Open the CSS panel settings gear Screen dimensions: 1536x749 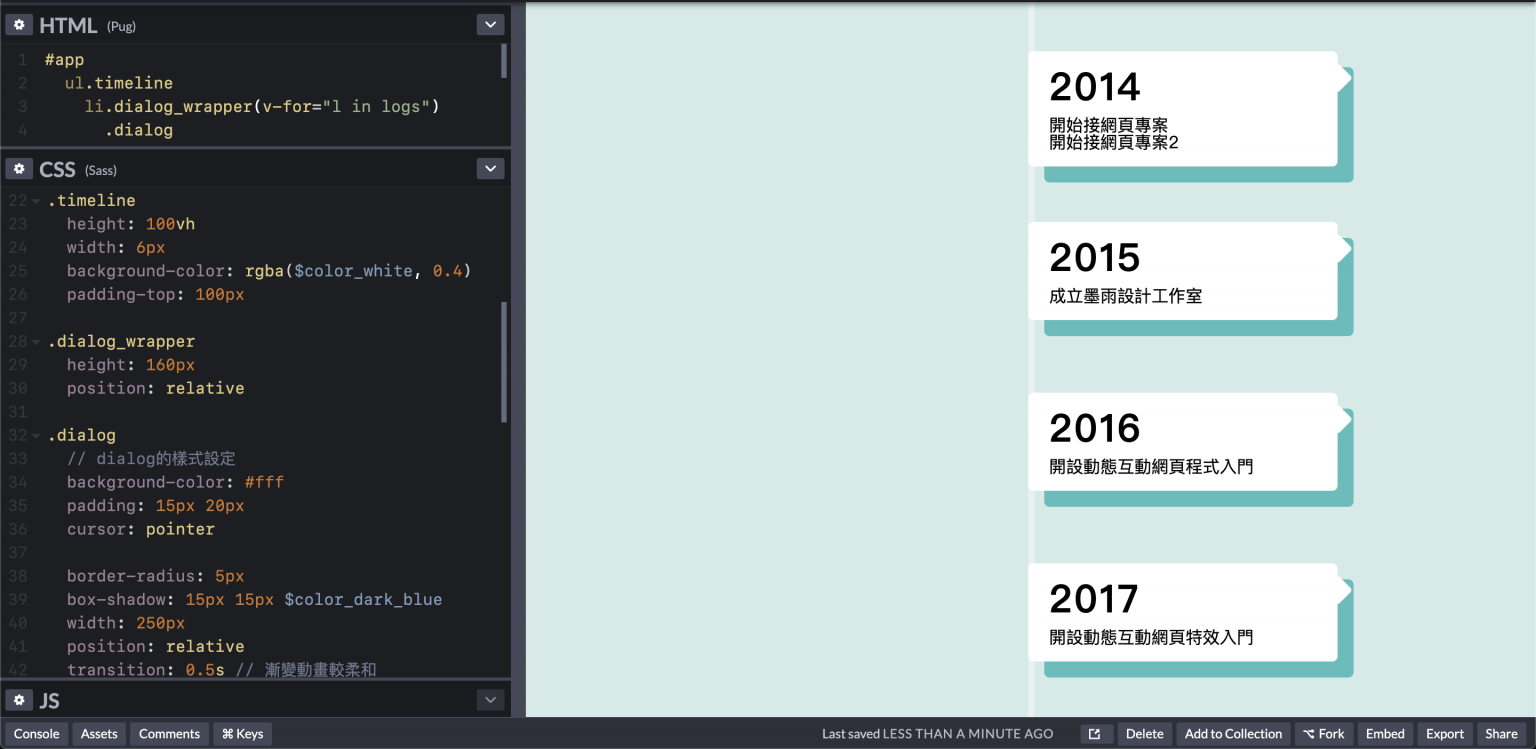click(19, 168)
